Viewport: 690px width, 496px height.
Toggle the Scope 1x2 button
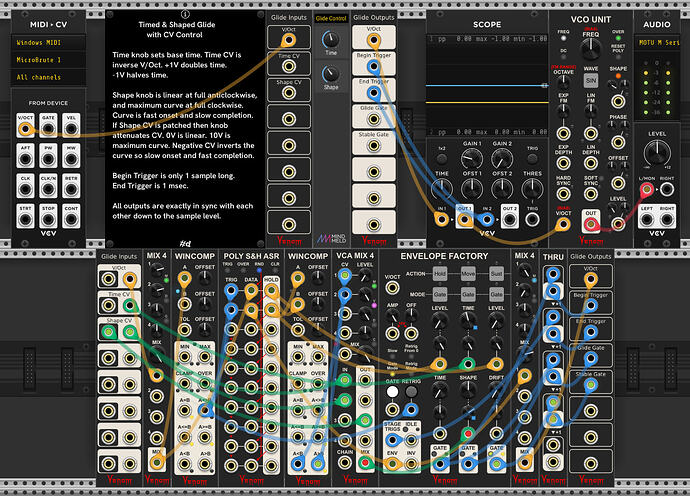coord(442,158)
